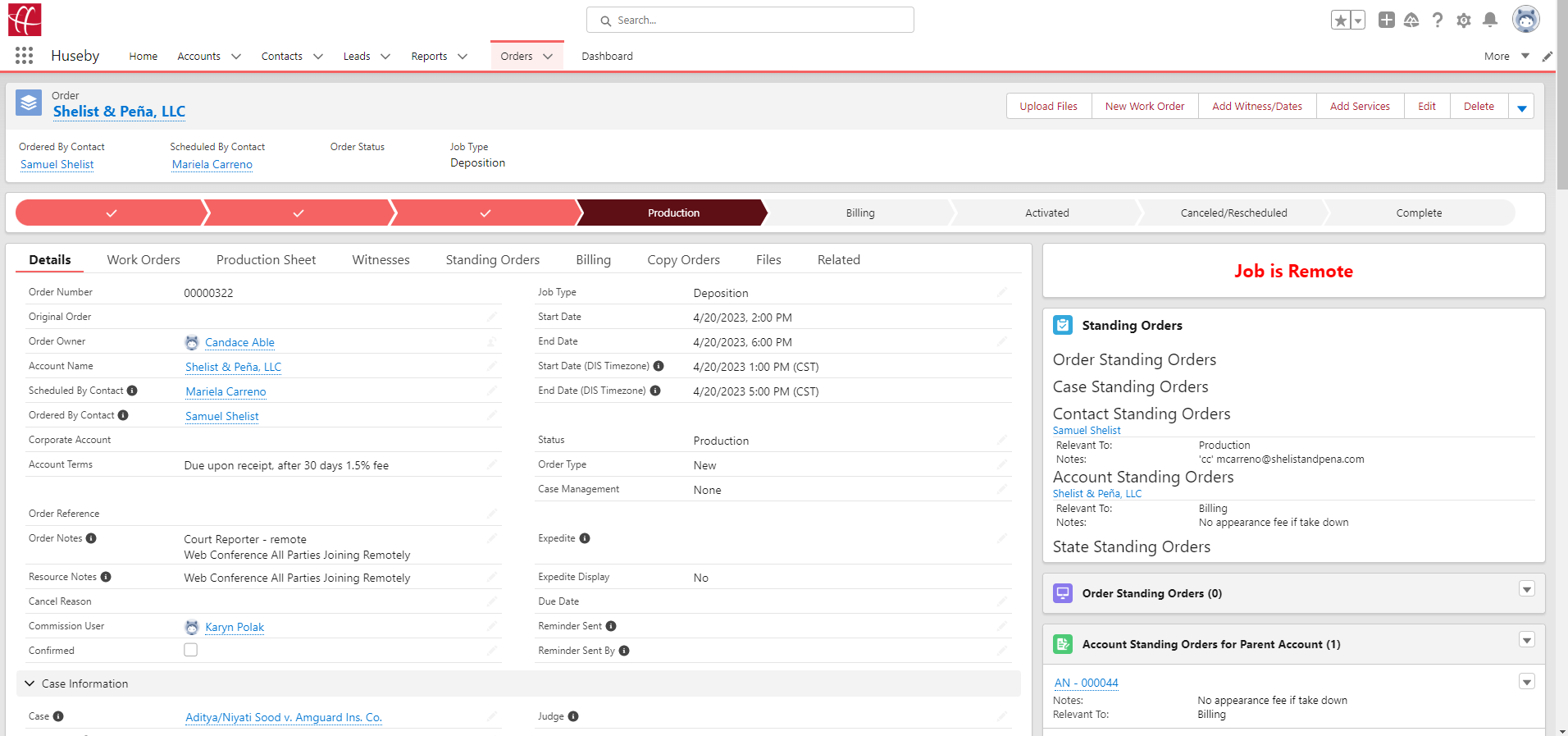
Task: Click the Huseby logo in top-left corner
Action: (x=25, y=20)
